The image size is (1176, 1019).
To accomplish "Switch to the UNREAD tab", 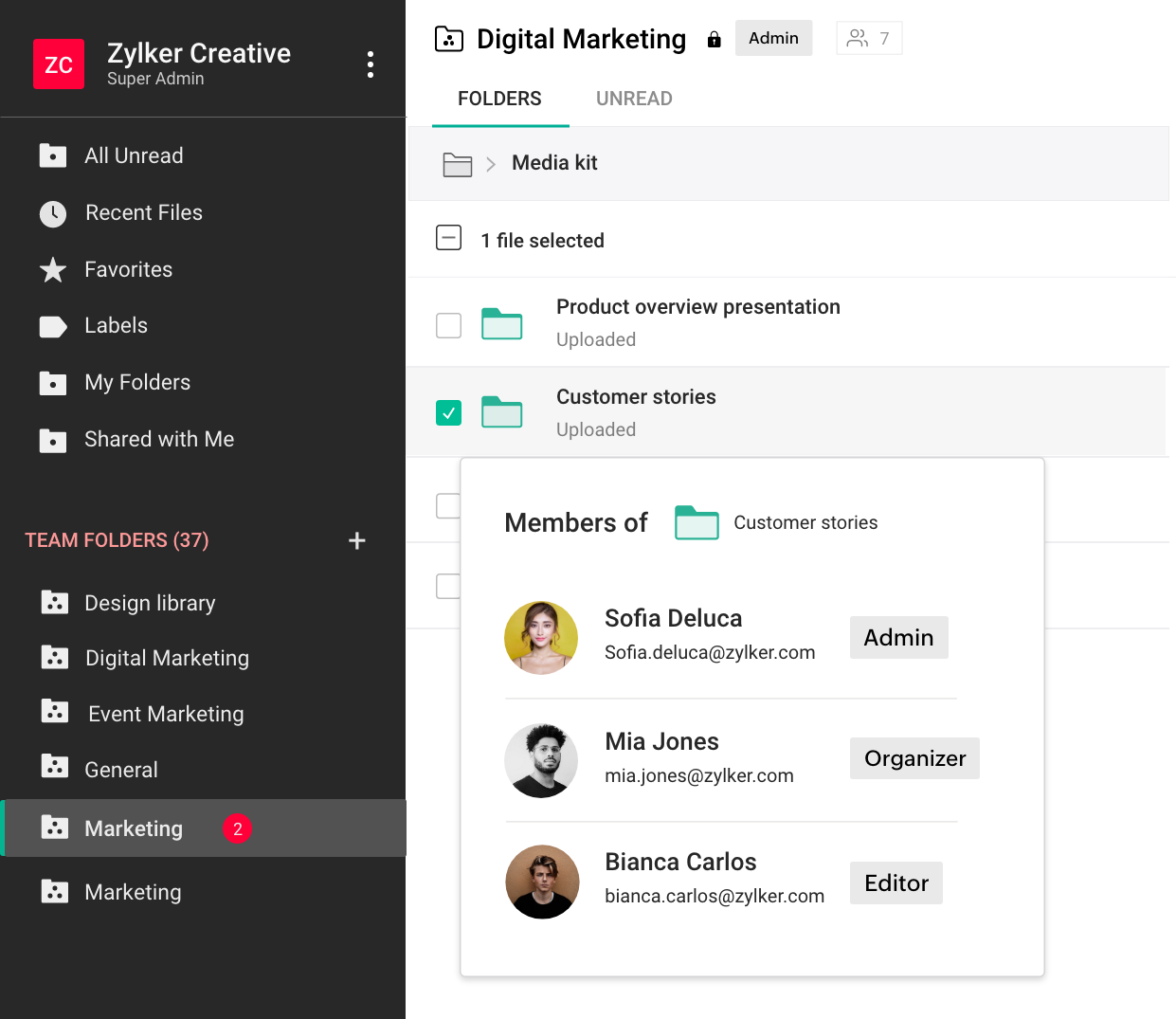I will coord(634,99).
